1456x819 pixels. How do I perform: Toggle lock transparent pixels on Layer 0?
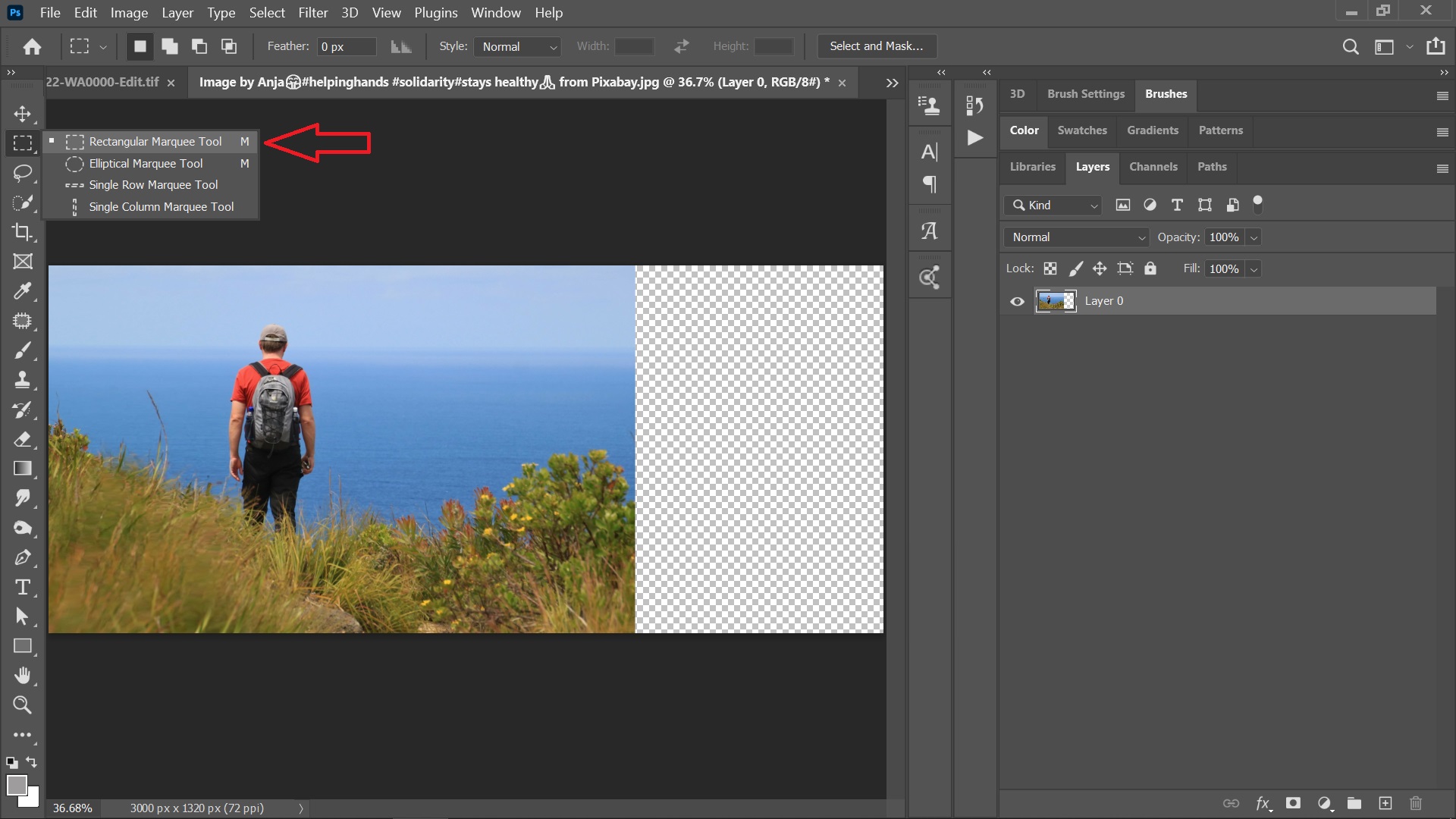point(1050,268)
